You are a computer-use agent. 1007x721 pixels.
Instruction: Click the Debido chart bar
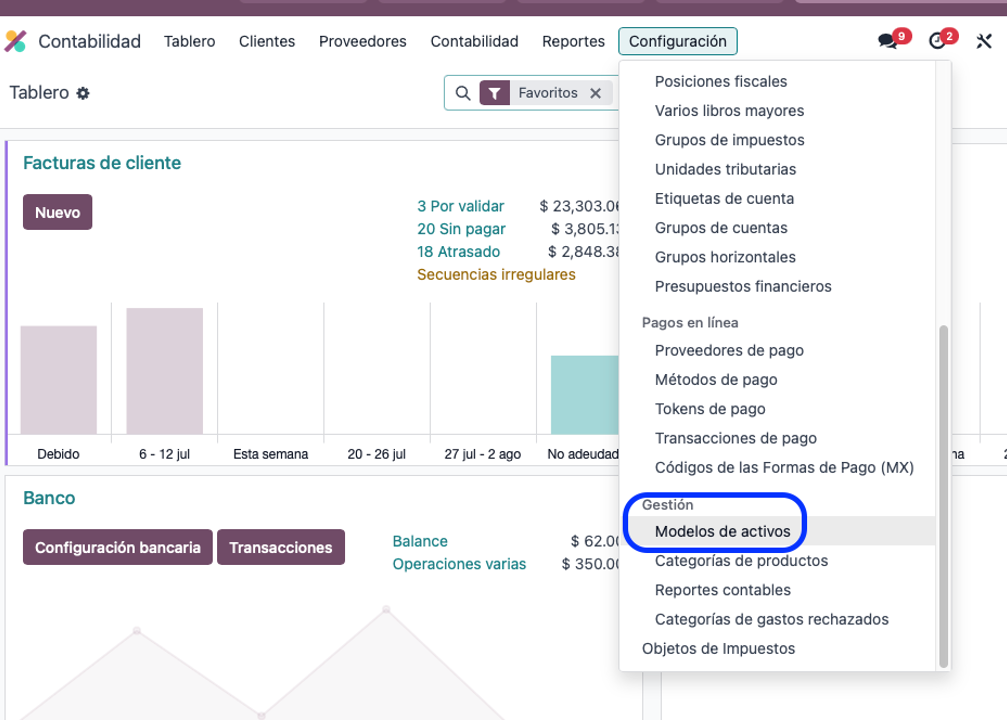[58, 380]
